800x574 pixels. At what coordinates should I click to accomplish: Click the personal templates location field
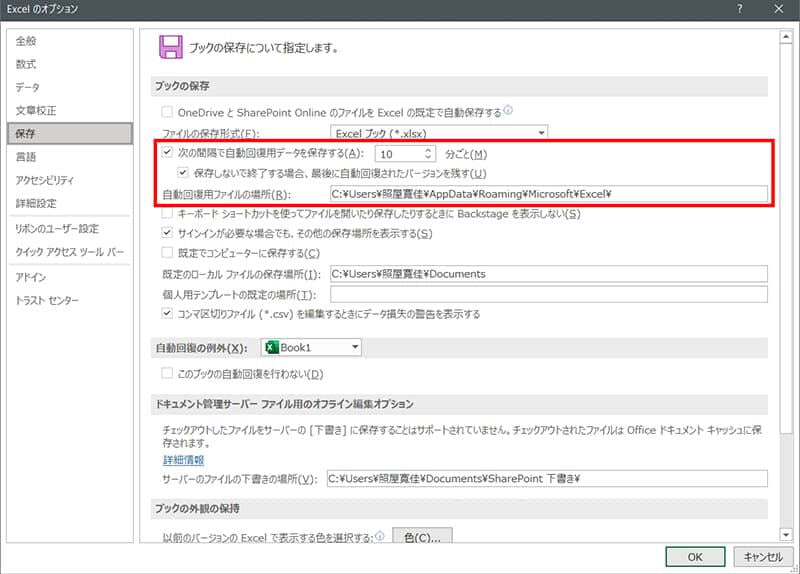[548, 294]
